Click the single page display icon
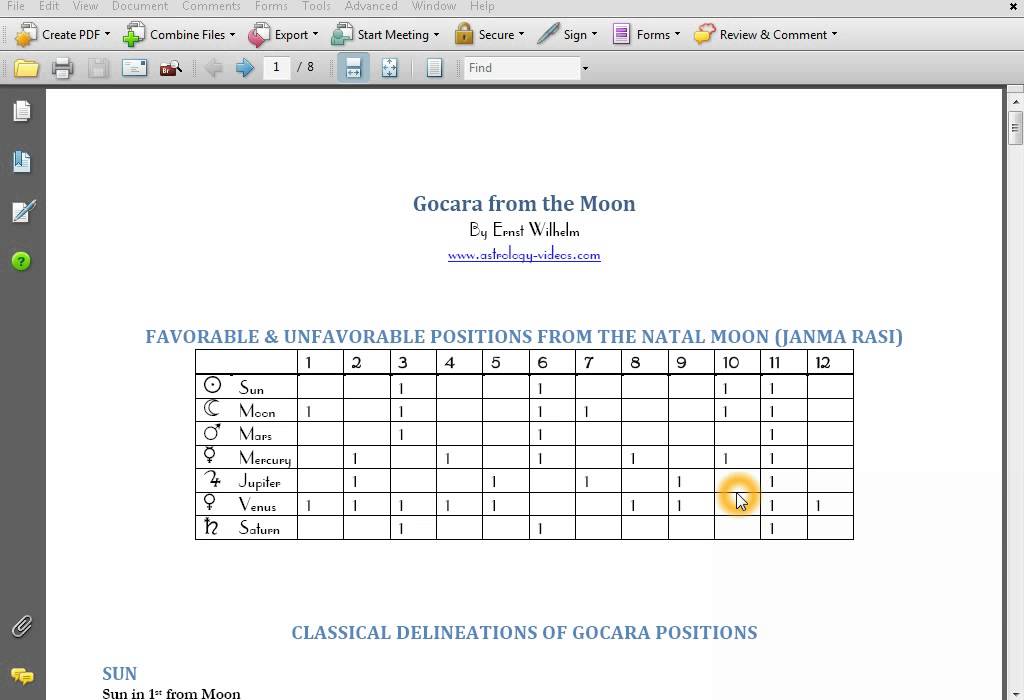This screenshot has width=1024, height=700. coord(434,68)
